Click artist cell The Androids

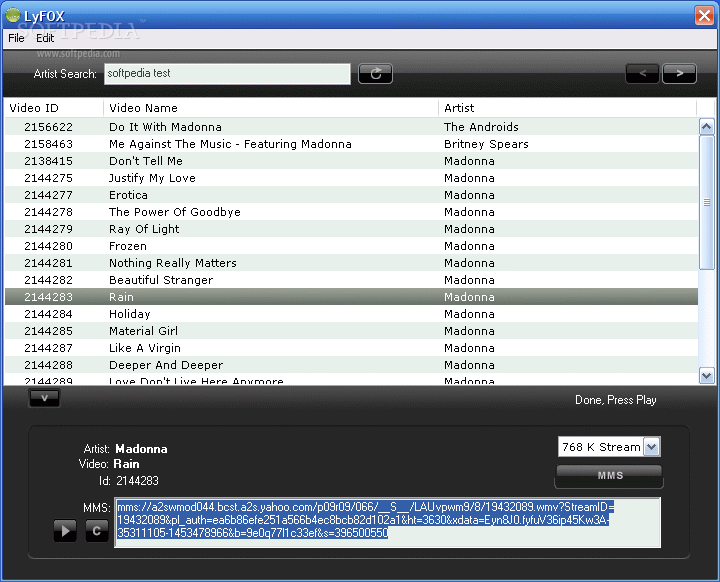click(481, 127)
